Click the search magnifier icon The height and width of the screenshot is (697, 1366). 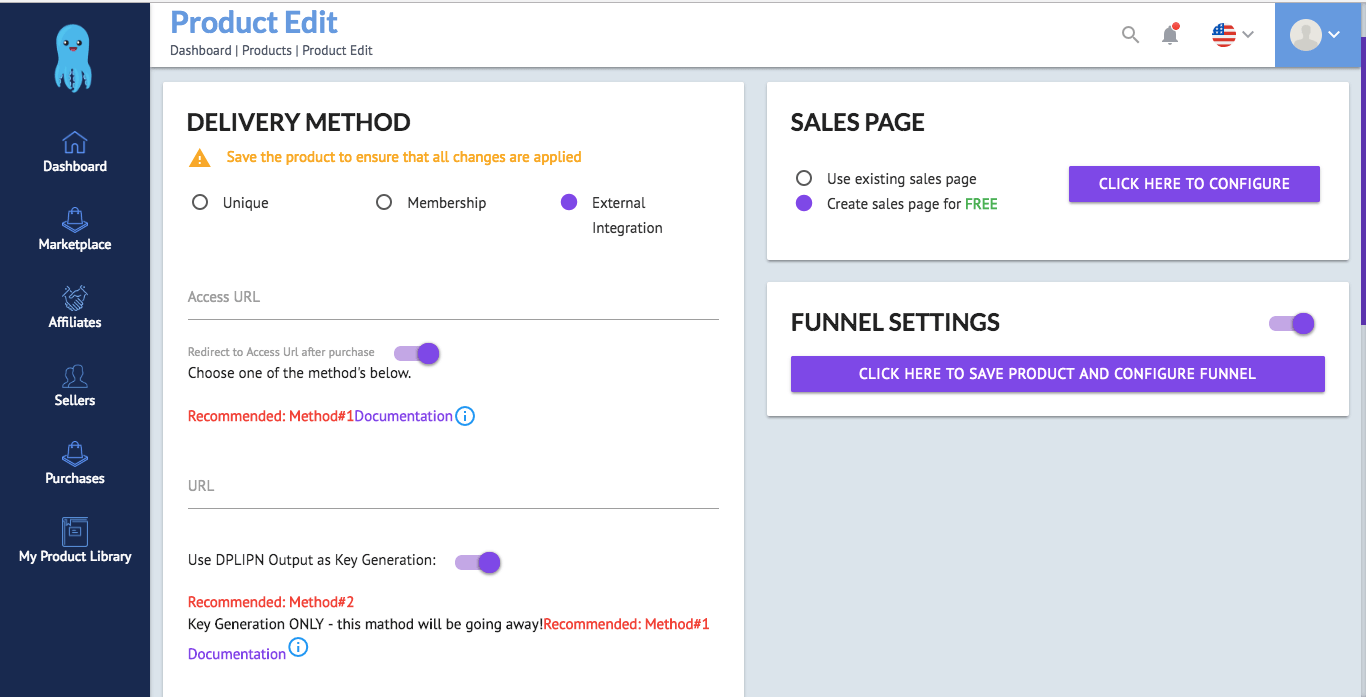(1130, 35)
